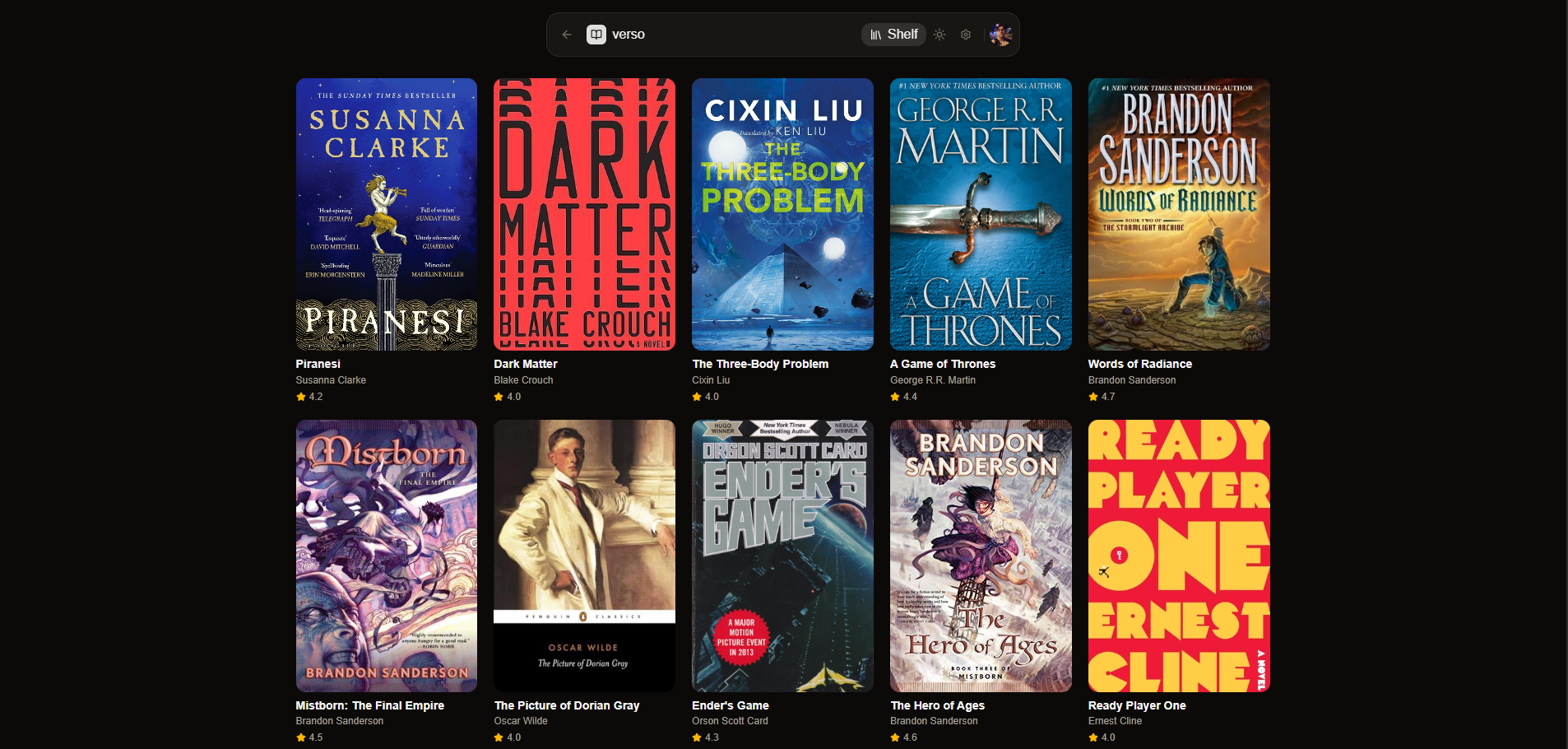The image size is (1568, 749).
Task: Open the Mistborn: The Final Empire cover
Action: coord(387,556)
